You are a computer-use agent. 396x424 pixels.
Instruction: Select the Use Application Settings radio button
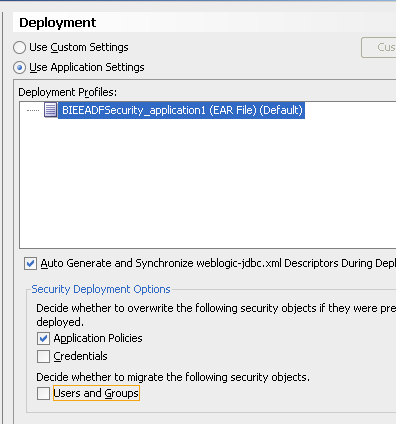[19, 68]
